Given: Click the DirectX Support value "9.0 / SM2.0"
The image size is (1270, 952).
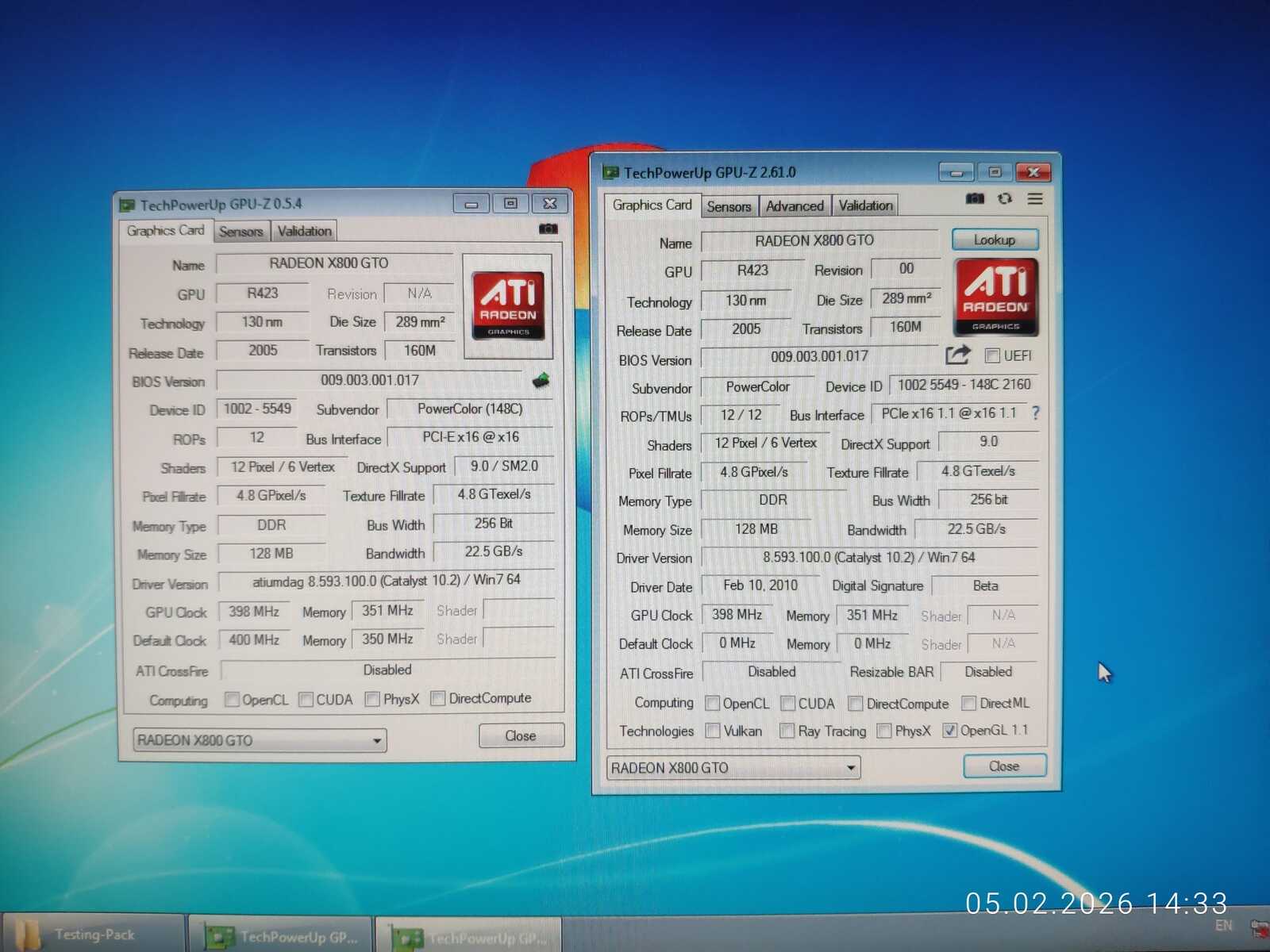Looking at the screenshot, I should (504, 466).
